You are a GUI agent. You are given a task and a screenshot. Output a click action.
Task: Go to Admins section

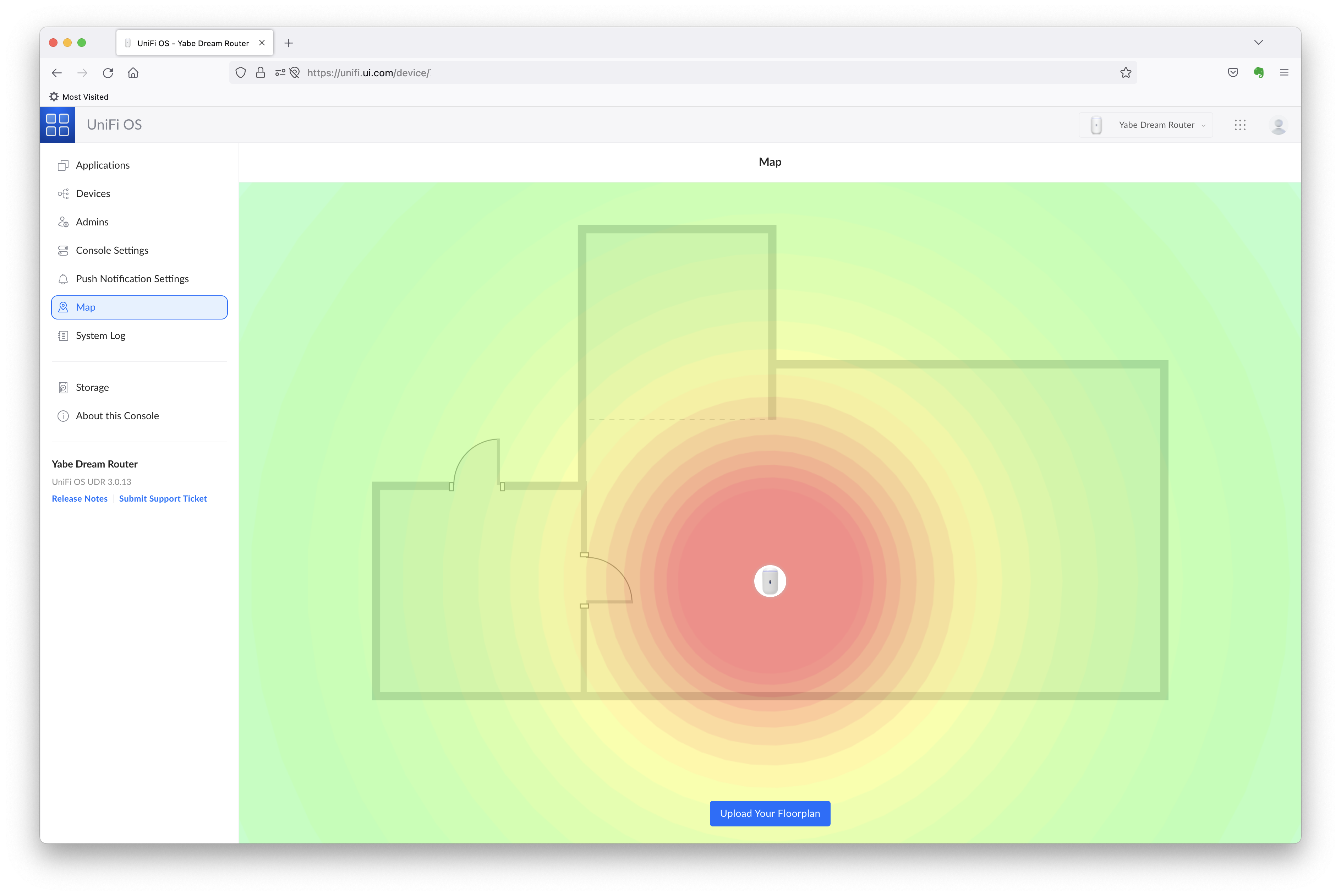click(x=139, y=222)
